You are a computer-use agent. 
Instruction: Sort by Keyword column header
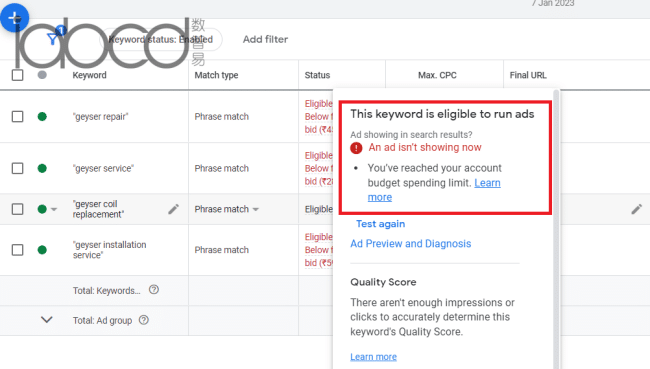[90, 75]
